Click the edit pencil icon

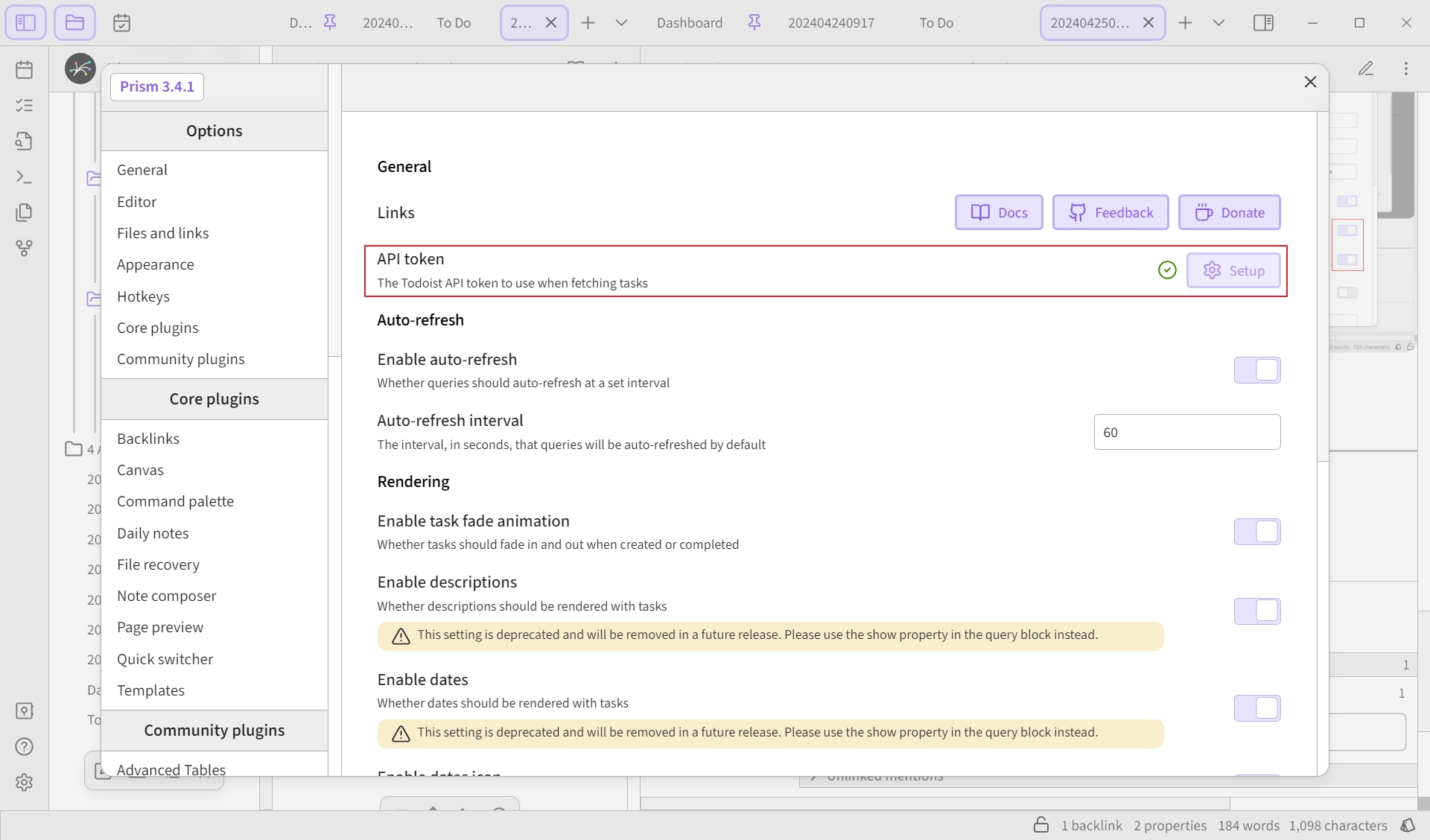pos(1366,69)
